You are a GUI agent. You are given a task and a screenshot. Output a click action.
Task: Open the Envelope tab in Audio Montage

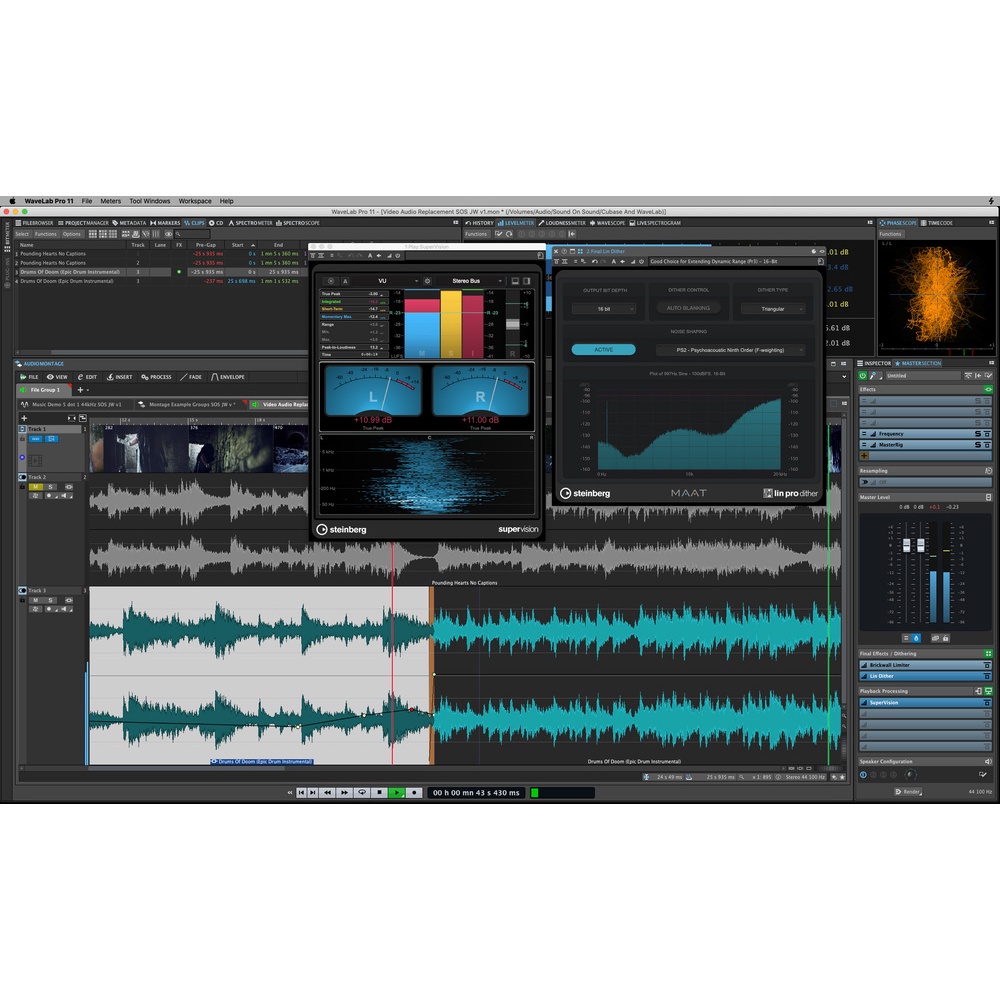coord(228,377)
